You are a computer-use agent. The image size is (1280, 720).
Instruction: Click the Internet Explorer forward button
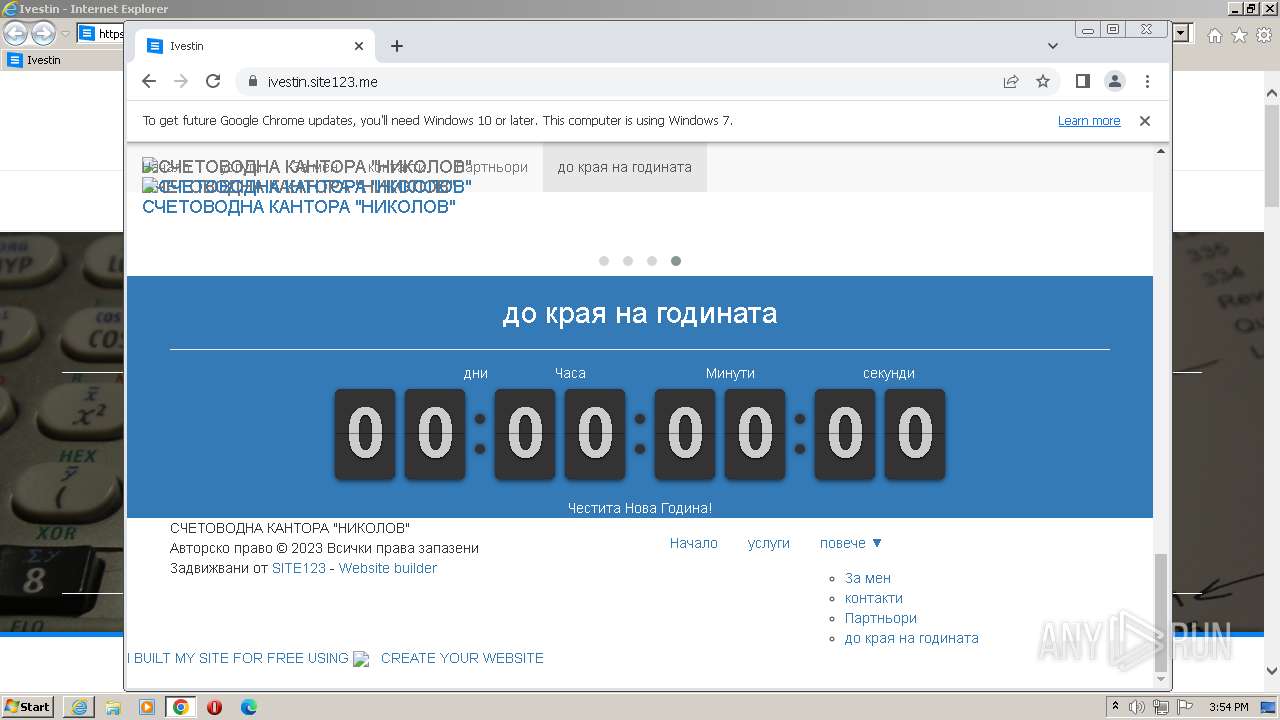[43, 33]
